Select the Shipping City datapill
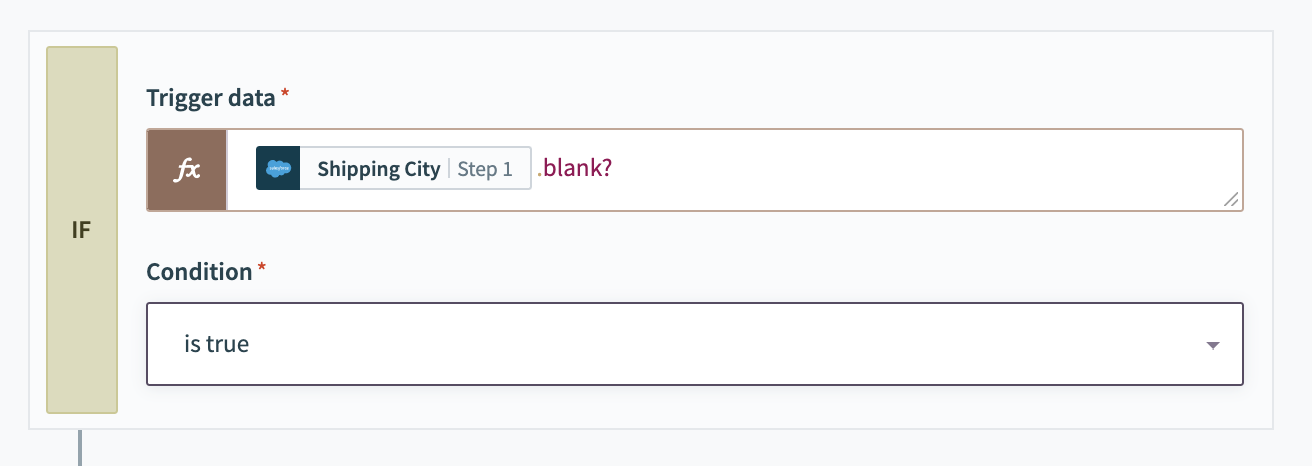Image resolution: width=1312 pixels, height=466 pixels. 378,169
